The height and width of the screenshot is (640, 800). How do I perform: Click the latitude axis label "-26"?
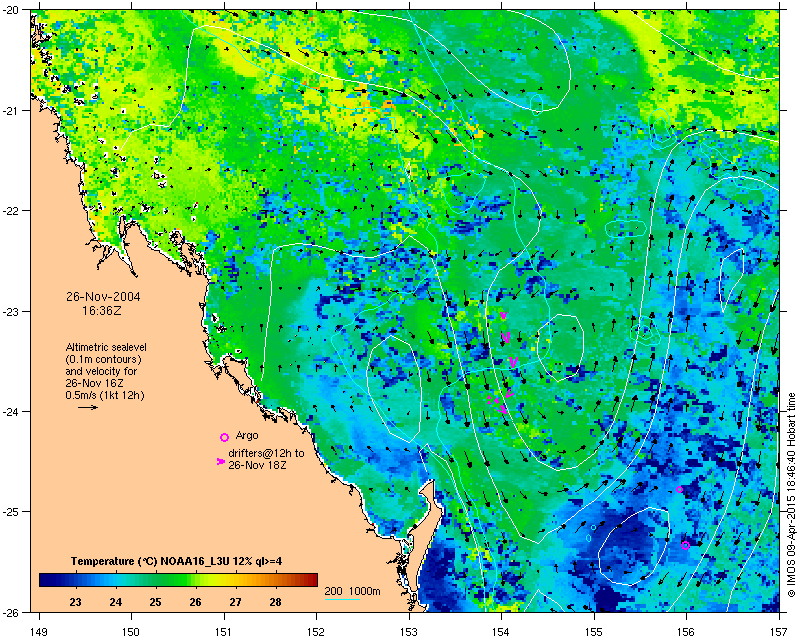click(x=12, y=612)
